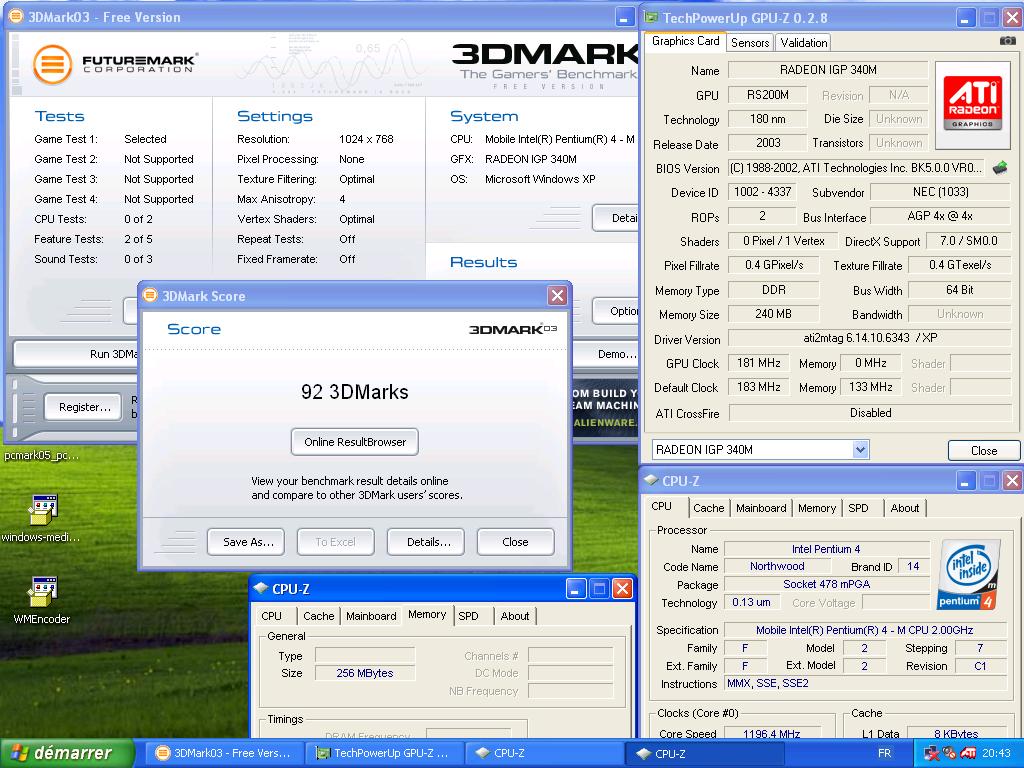Expand the RADEON IGP 340M GPU dropdown

coord(860,449)
